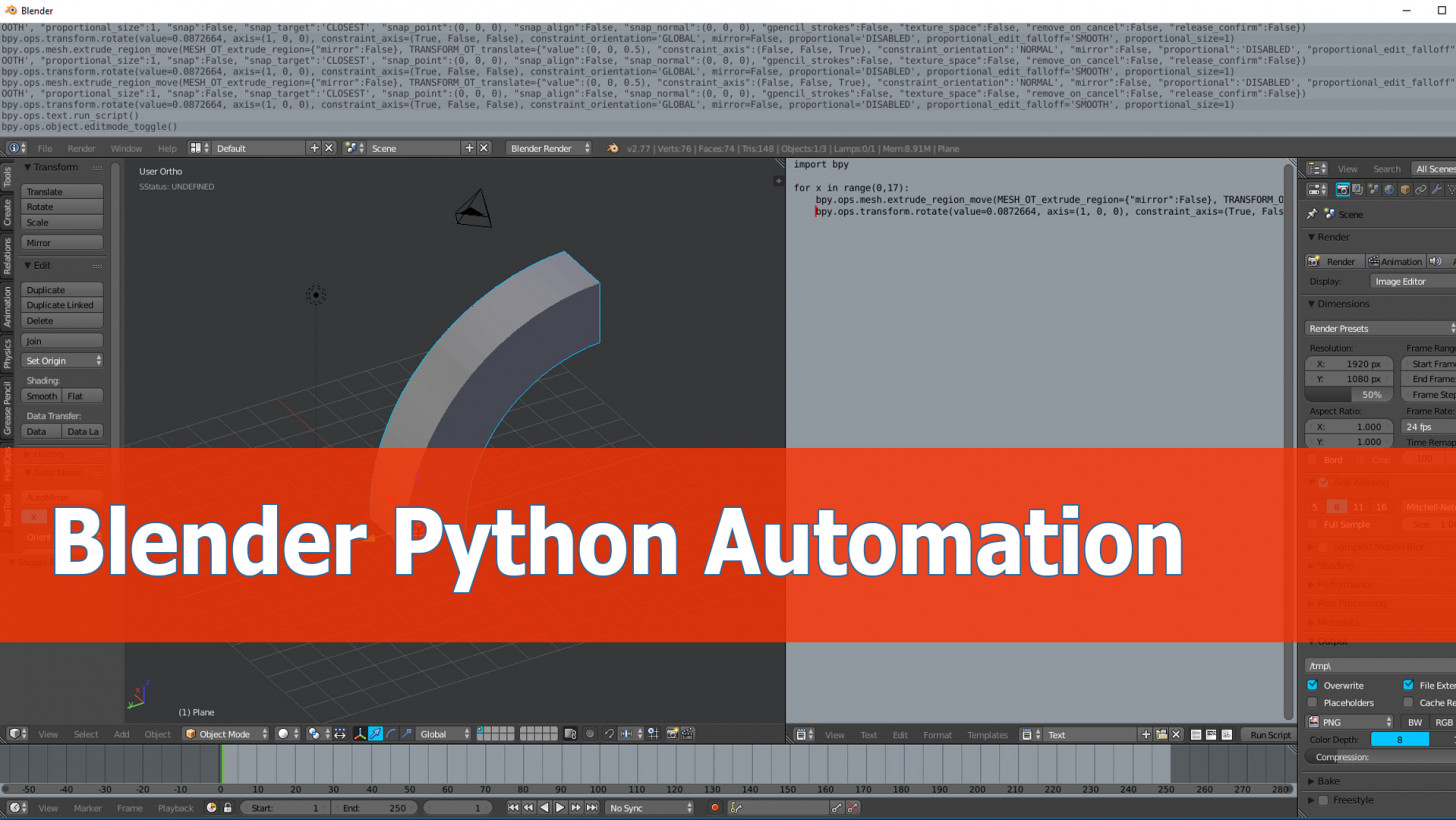Select the translate manipulator arrow icon
The height and width of the screenshot is (820, 1456).
375,734
